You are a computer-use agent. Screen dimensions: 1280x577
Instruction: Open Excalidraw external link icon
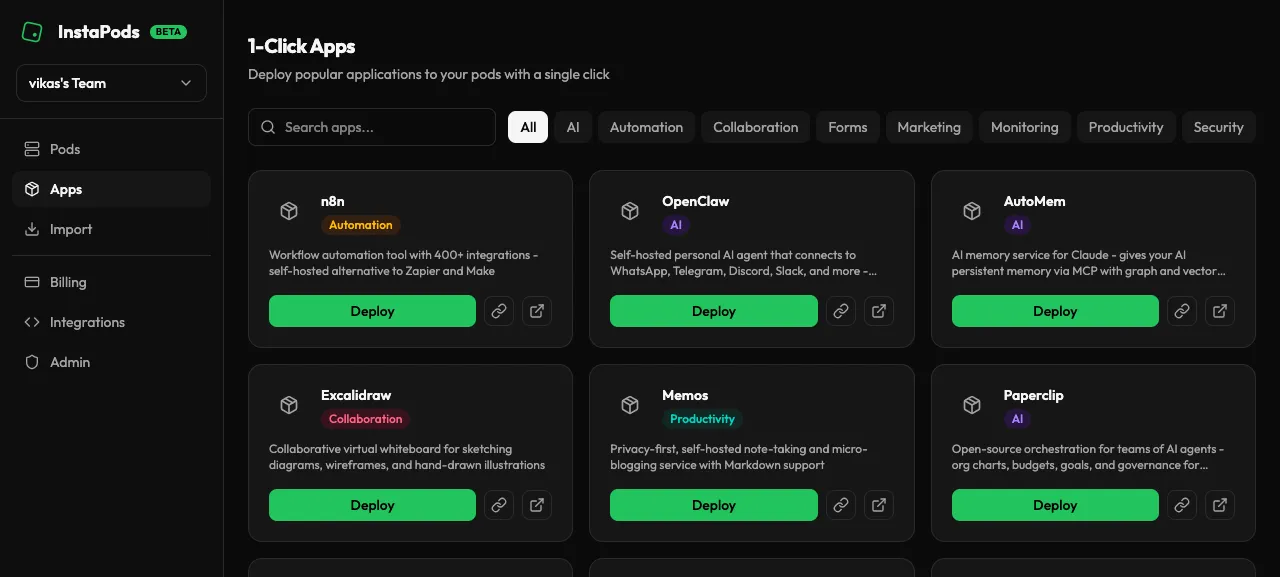coord(537,505)
